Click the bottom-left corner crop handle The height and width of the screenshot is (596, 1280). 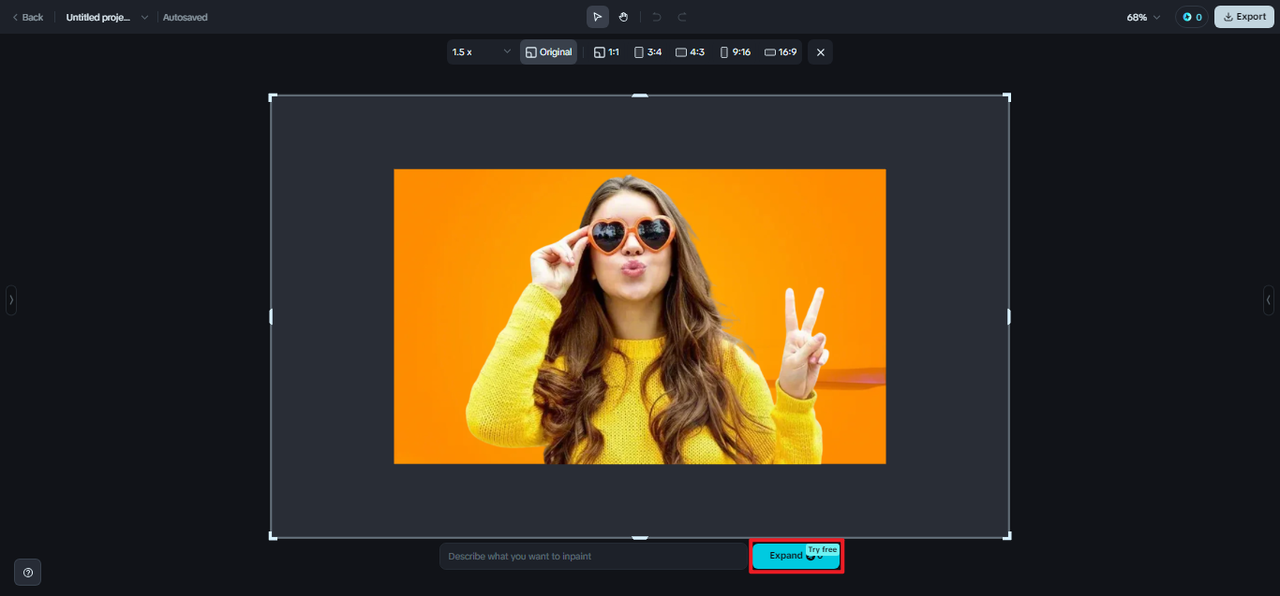pyautogui.click(x=272, y=537)
